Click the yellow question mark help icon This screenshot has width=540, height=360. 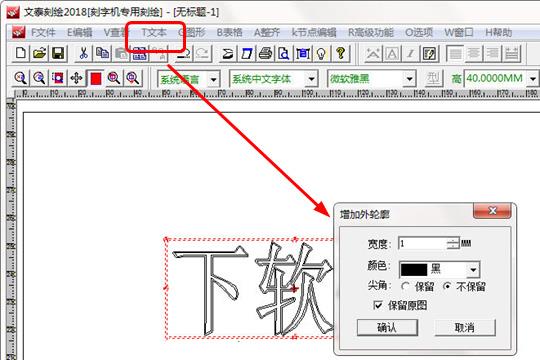point(340,54)
